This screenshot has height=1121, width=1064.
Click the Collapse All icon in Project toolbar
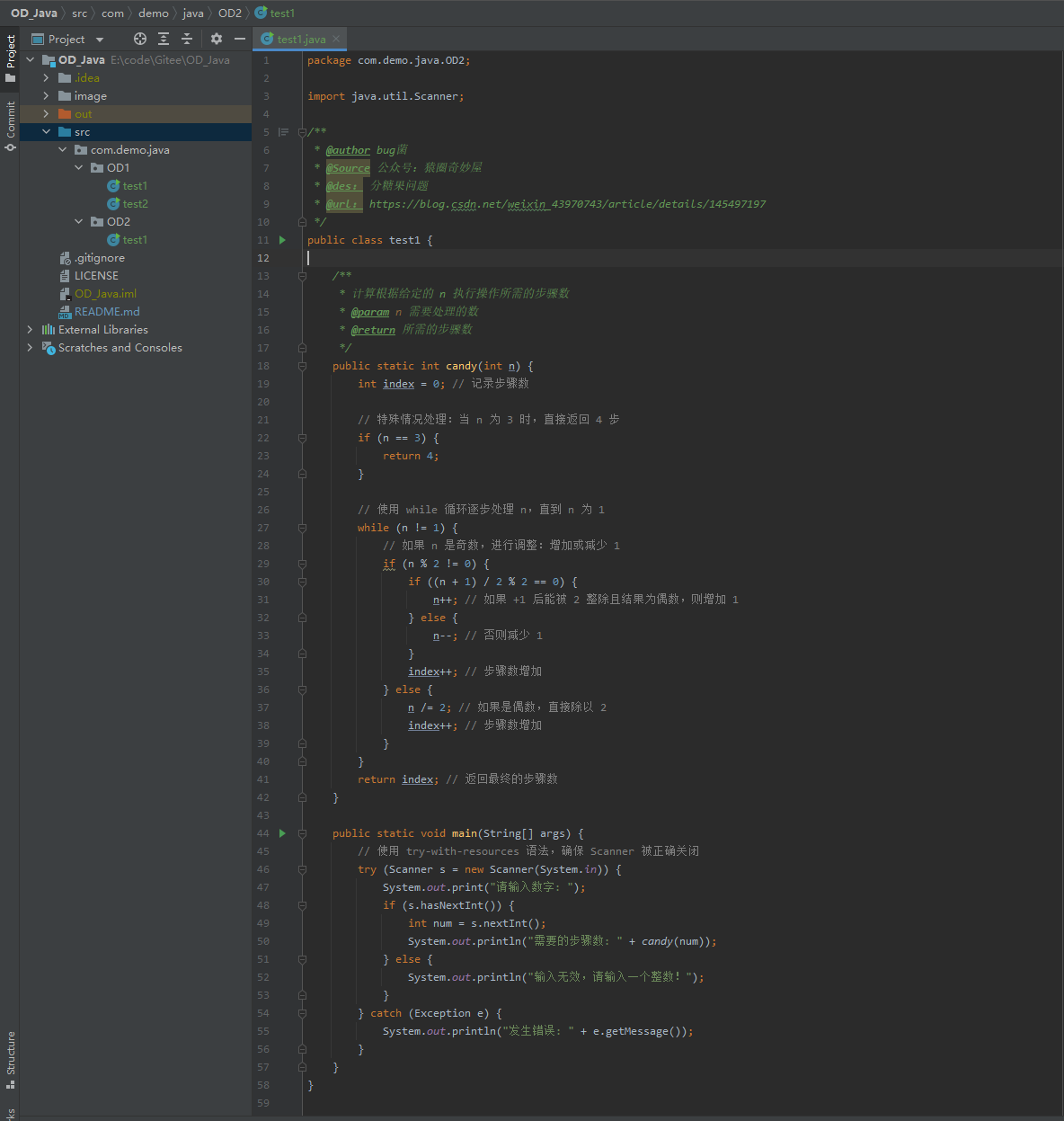coord(187,39)
